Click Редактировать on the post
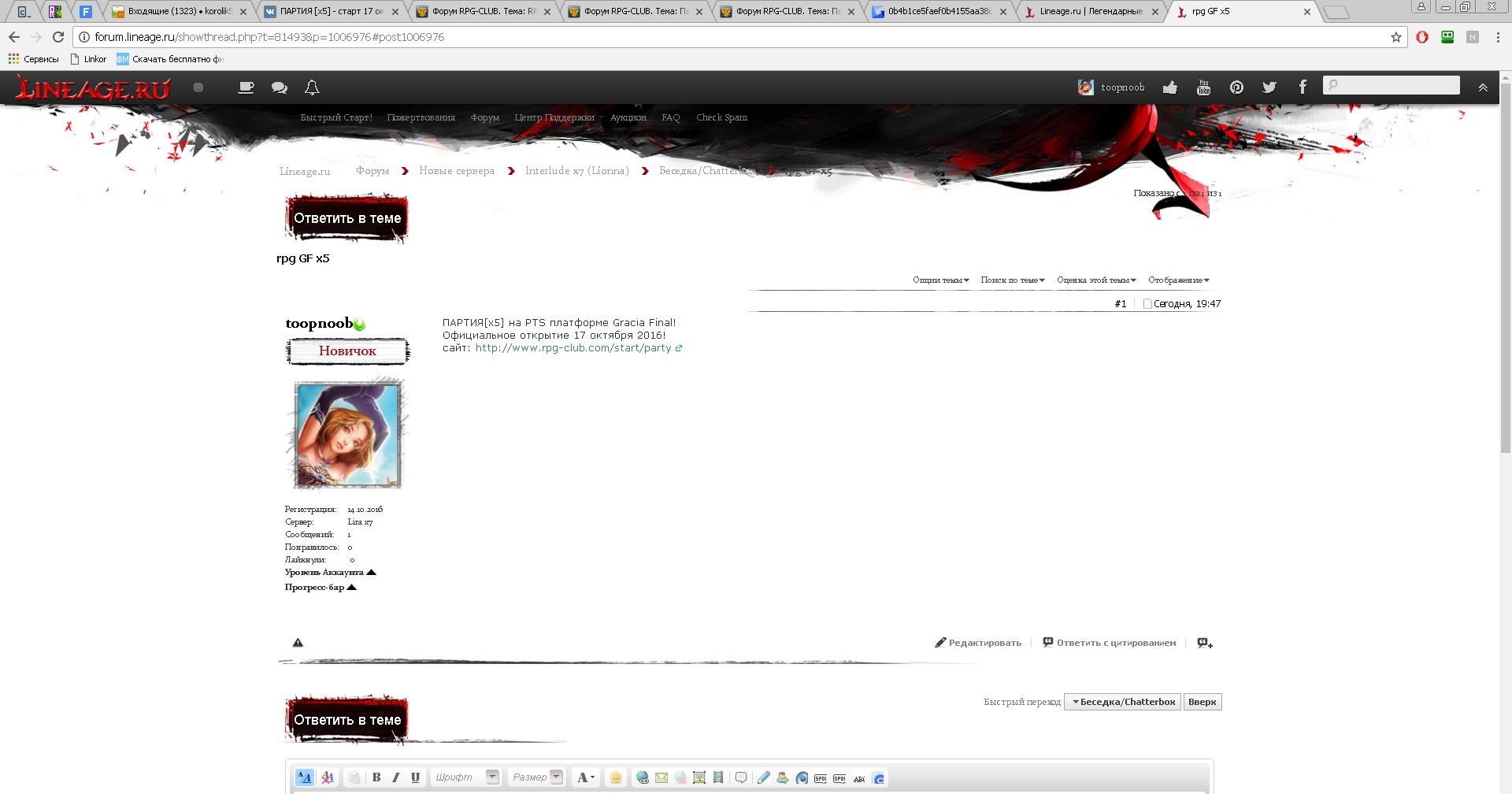 click(978, 643)
